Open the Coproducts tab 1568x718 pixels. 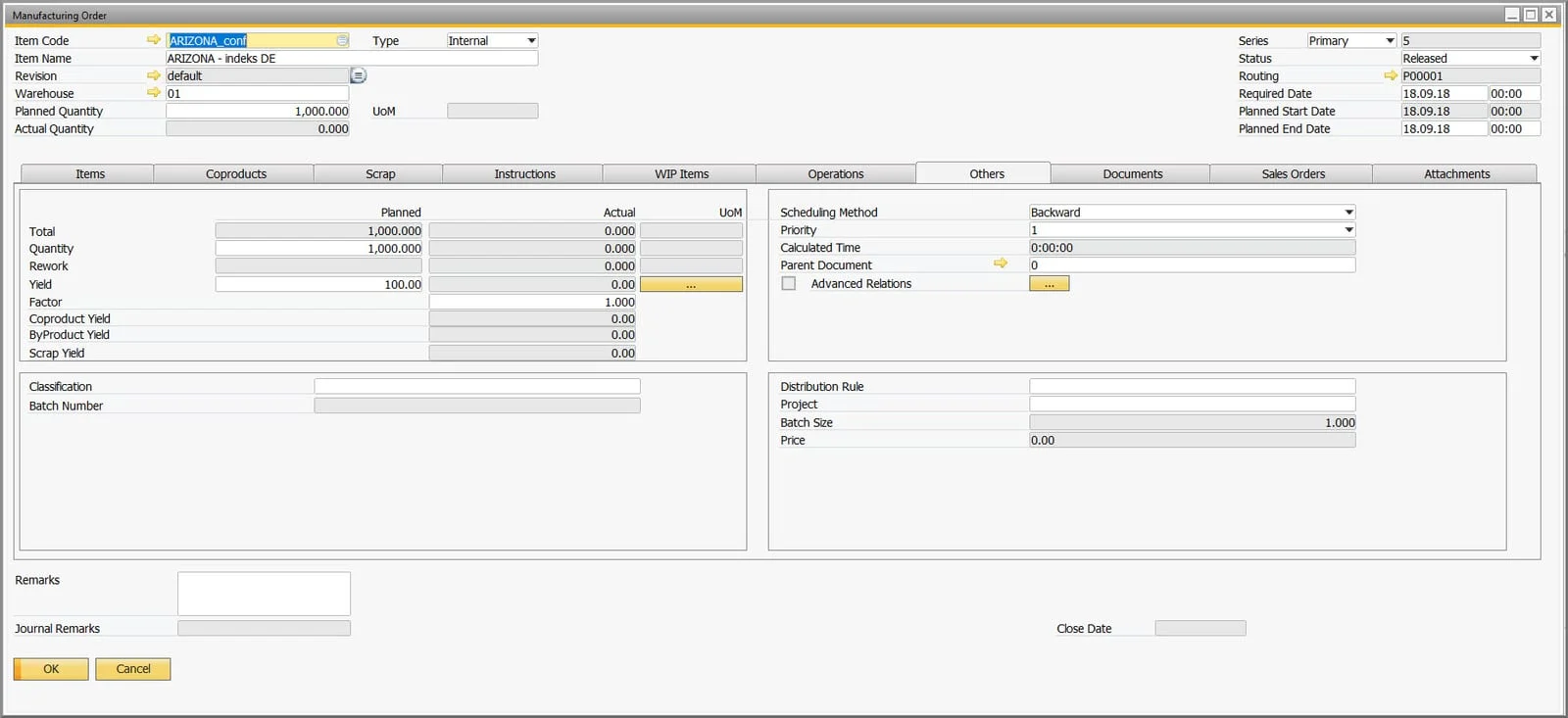[235, 173]
